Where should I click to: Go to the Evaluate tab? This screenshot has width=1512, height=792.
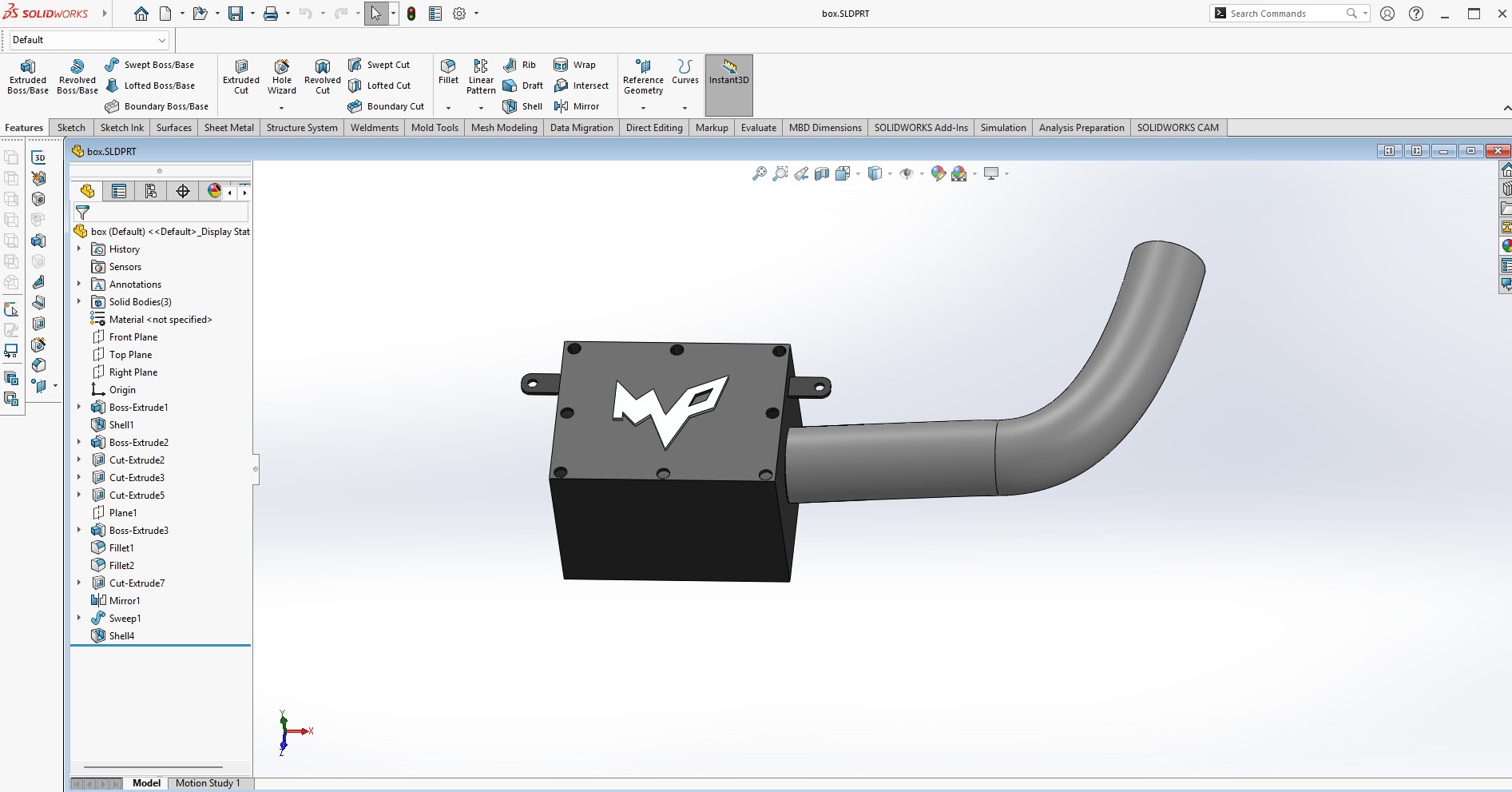click(x=759, y=128)
